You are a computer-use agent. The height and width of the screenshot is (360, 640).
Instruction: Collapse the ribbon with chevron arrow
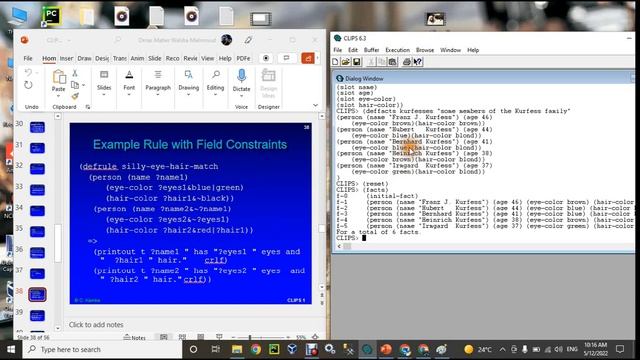click(x=316, y=105)
